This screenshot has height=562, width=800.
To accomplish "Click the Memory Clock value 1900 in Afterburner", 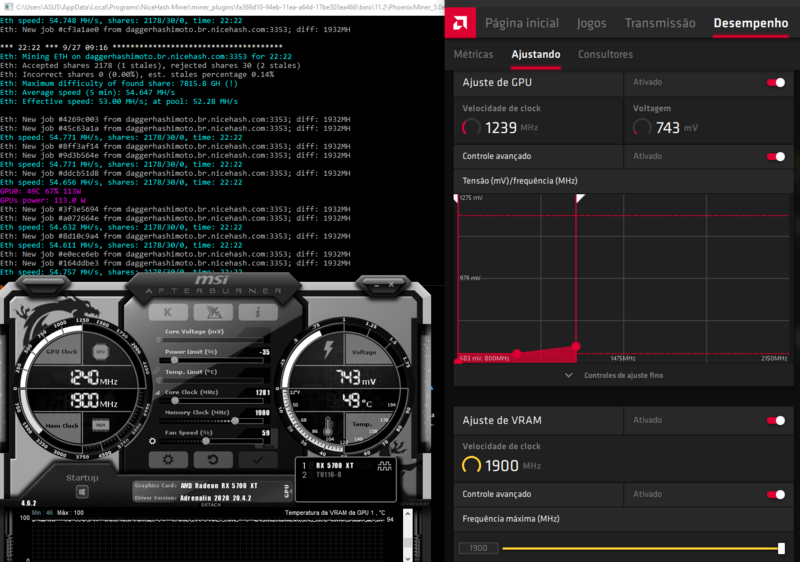I will coord(262,413).
